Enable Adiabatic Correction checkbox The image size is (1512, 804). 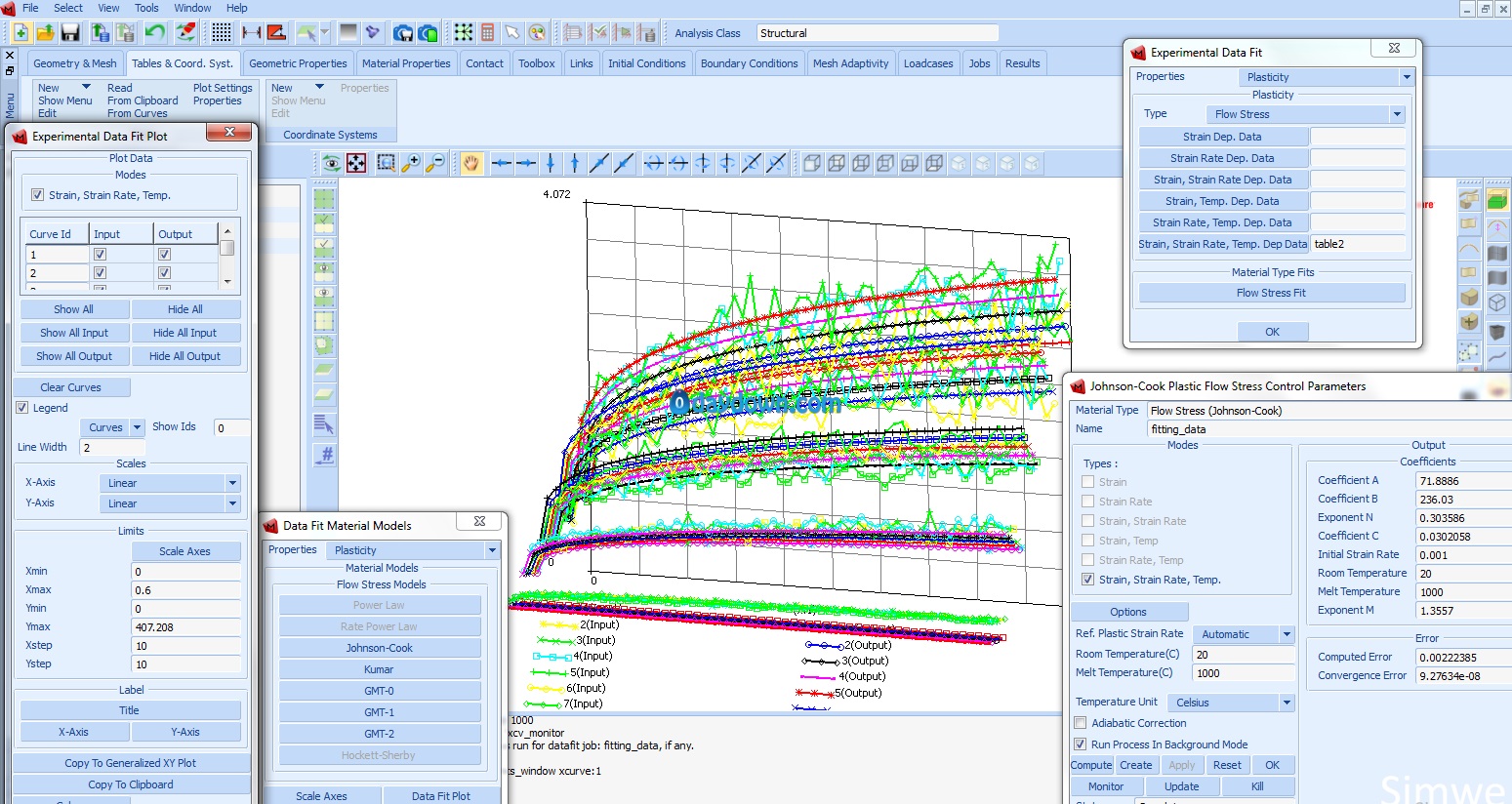pos(1081,723)
